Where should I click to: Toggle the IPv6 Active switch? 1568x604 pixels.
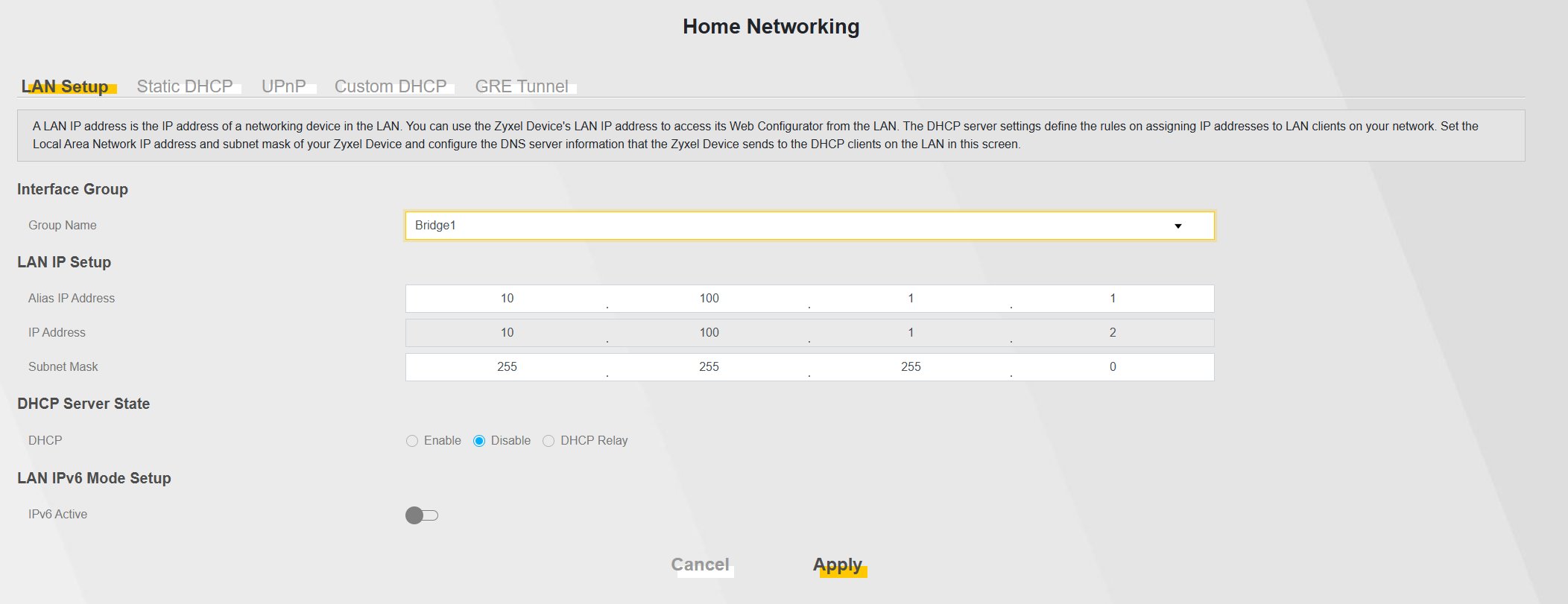point(422,515)
